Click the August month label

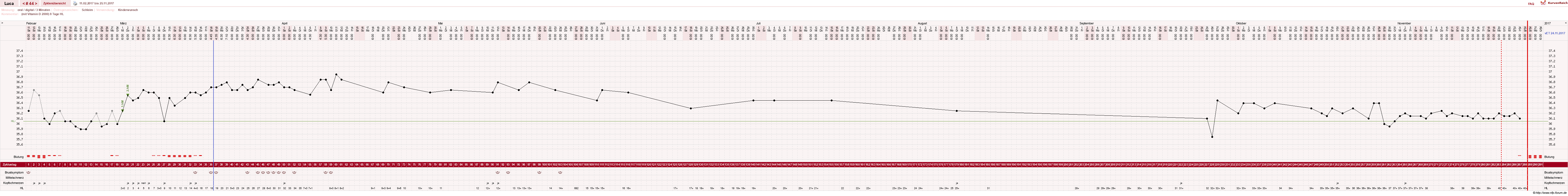click(x=922, y=23)
